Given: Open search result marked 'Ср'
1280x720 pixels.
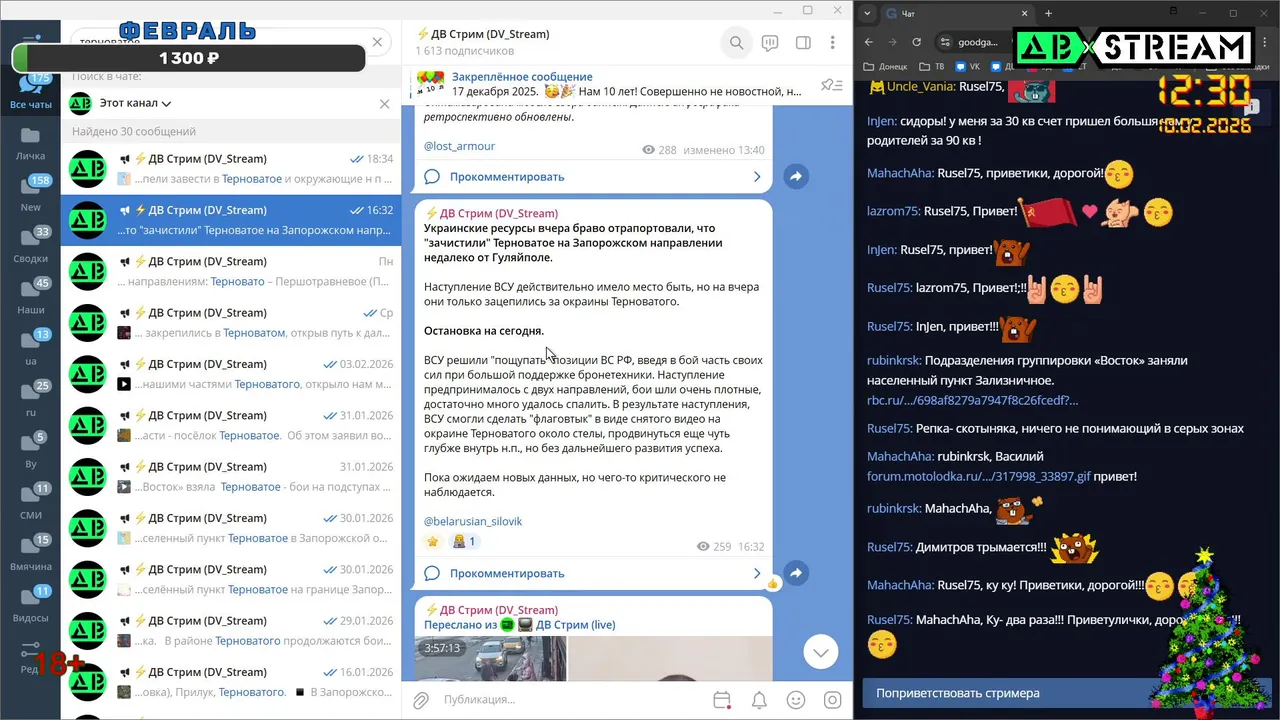Looking at the screenshot, I should coord(231,322).
